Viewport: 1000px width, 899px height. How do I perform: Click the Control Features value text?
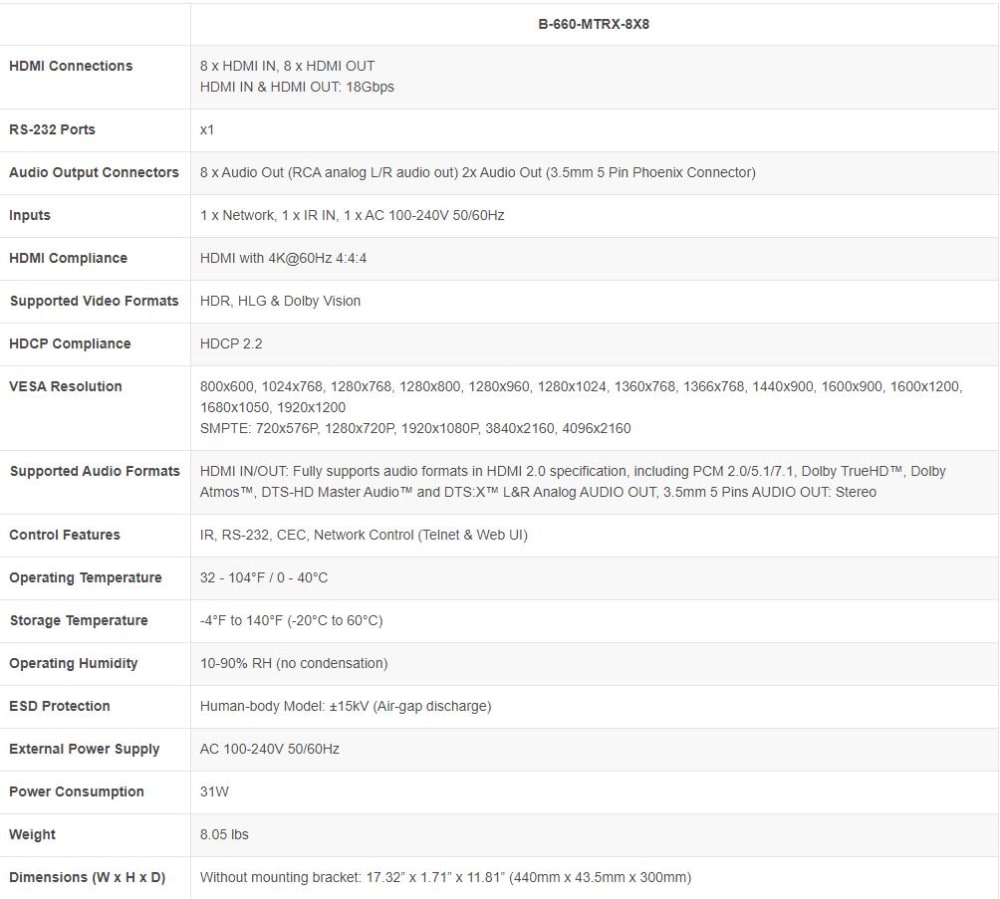(364, 535)
